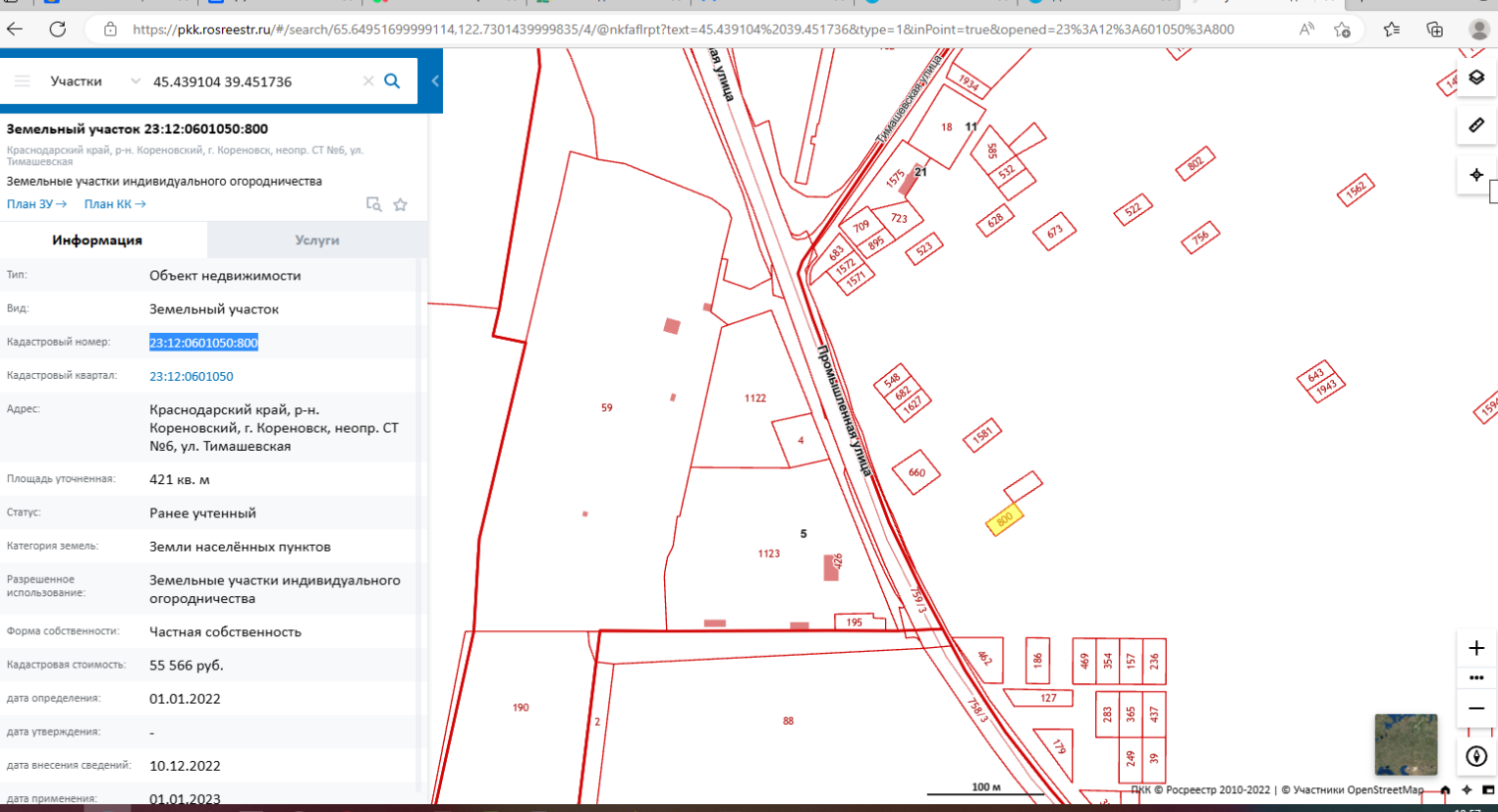Zoom in the map with the plus button
The height and width of the screenshot is (812, 1498).
tap(1476, 648)
